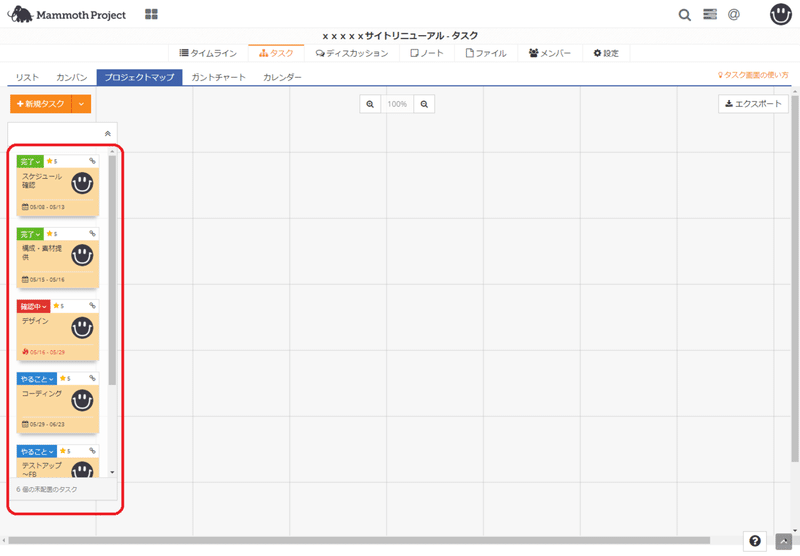Click the 新規タスク button
Screen dimensions: 800x556
pyautogui.click(x=41, y=104)
